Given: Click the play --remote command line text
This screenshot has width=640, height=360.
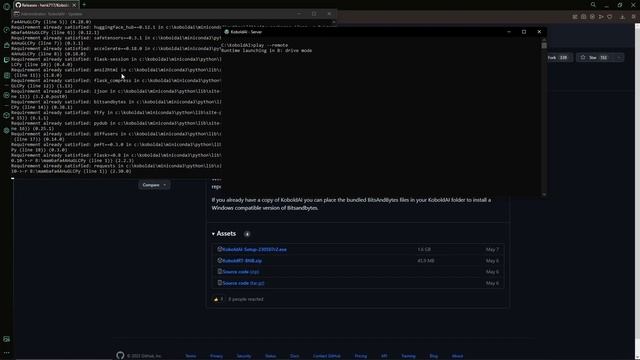Looking at the screenshot, I should [x=254, y=45].
